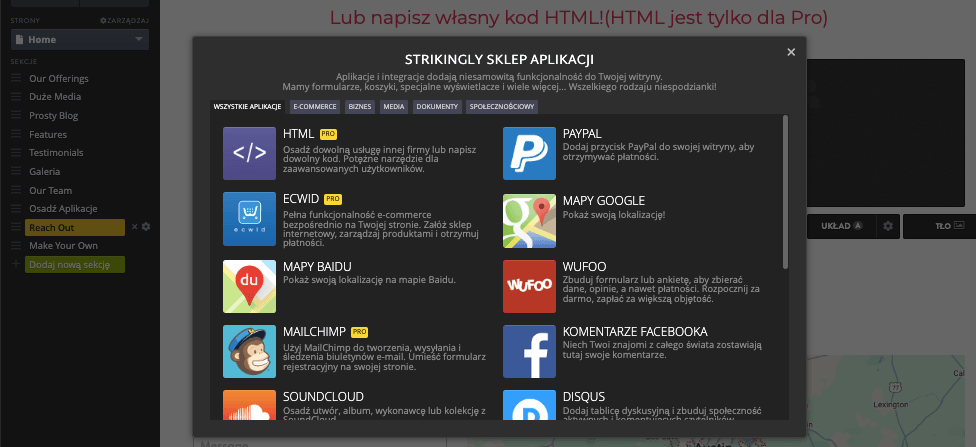Select the Komentarze Facebooka icon
The image size is (976, 447).
click(x=529, y=351)
